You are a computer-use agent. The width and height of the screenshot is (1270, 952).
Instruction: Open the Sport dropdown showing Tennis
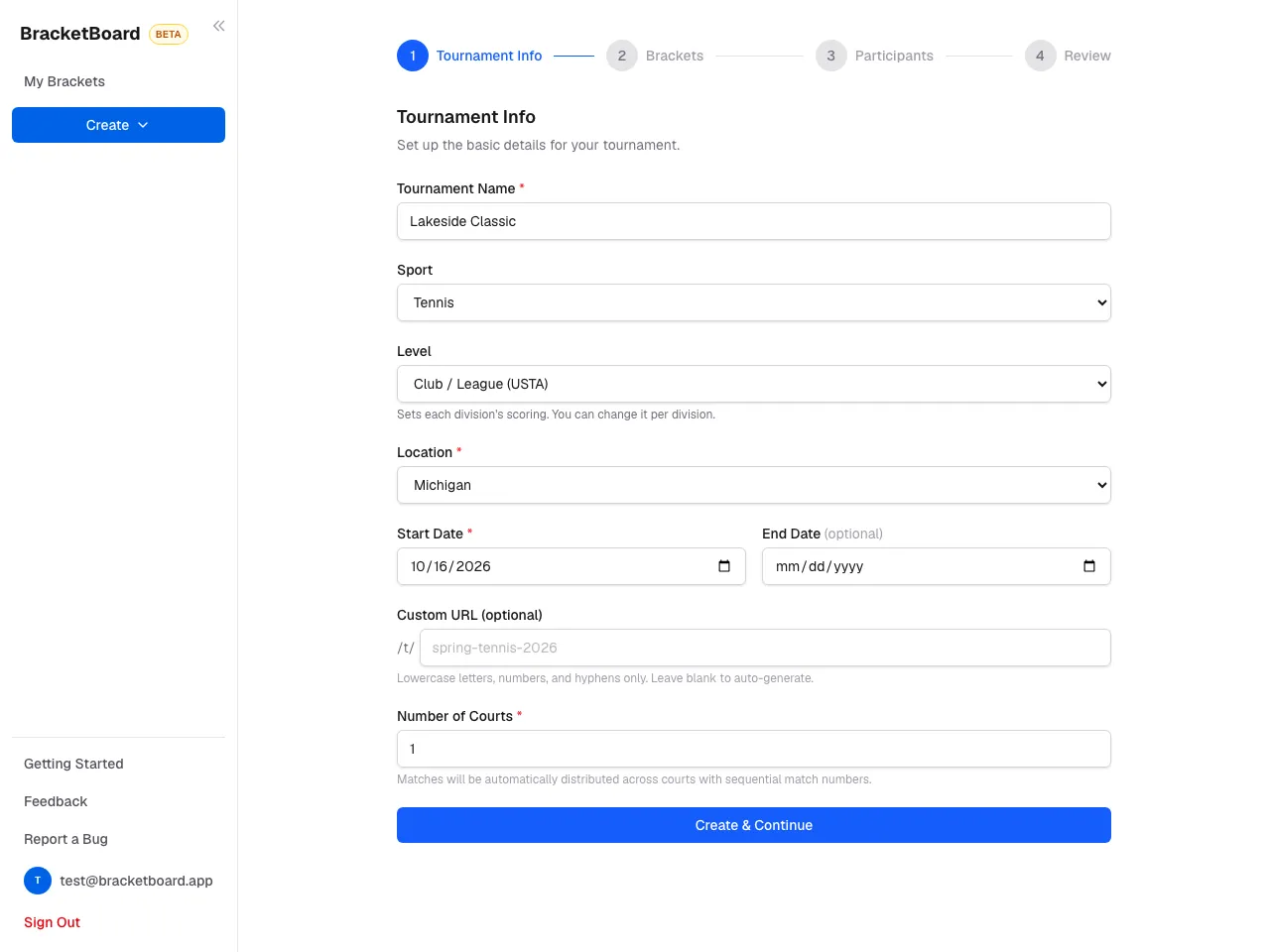[754, 302]
